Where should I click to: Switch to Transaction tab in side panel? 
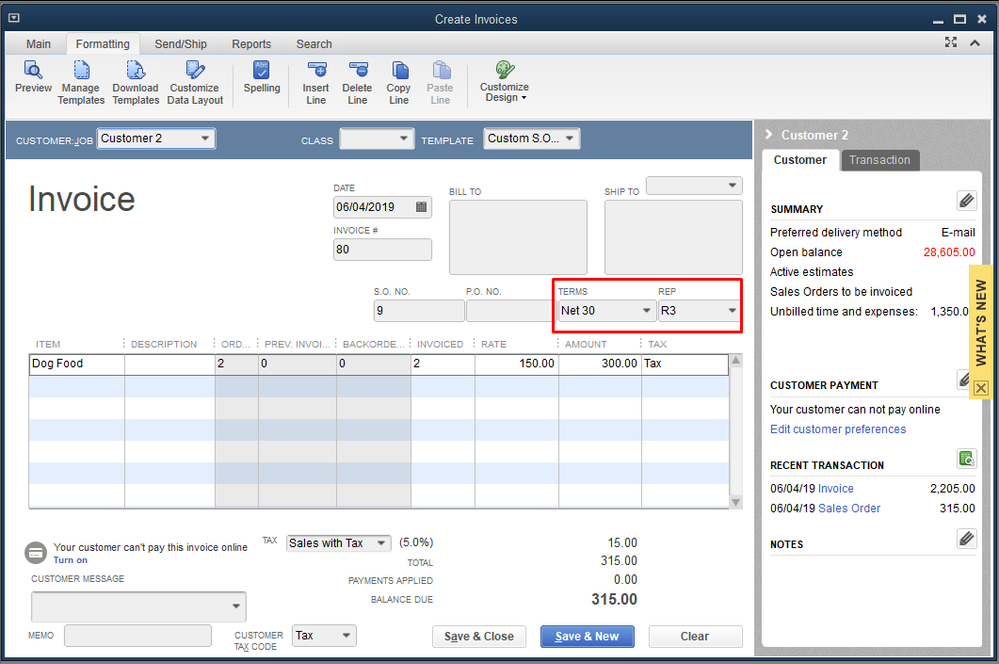coord(879,160)
